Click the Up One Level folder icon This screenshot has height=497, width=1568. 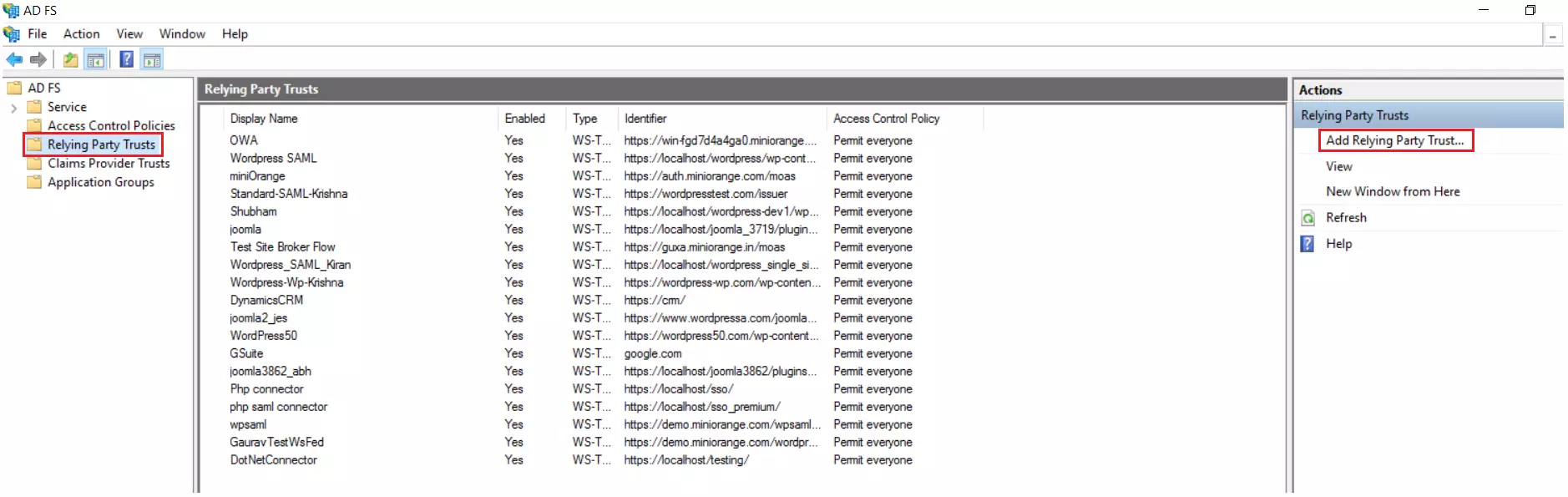(71, 59)
